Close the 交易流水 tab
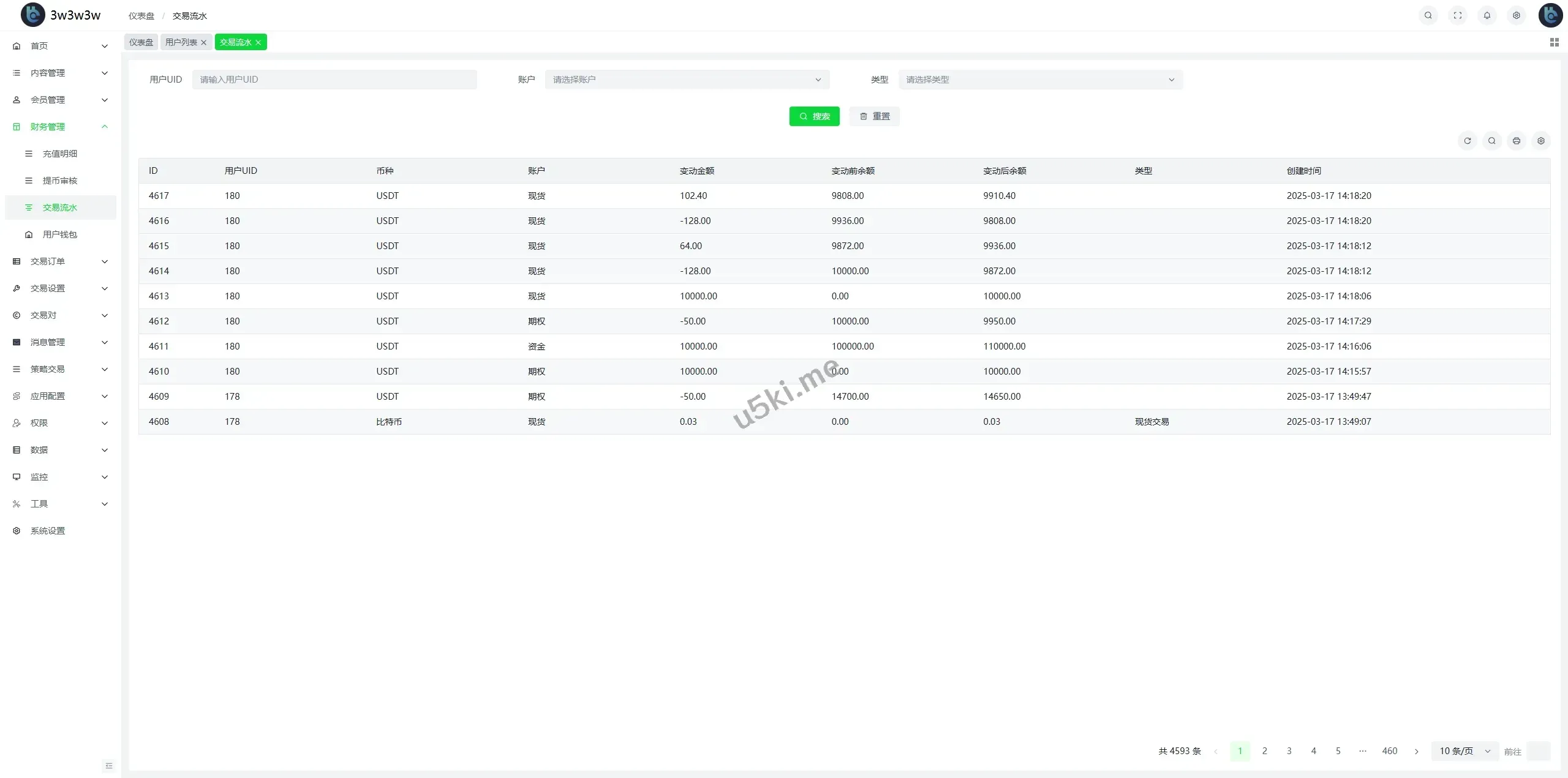Image resolution: width=1568 pixels, height=778 pixels. pos(258,42)
